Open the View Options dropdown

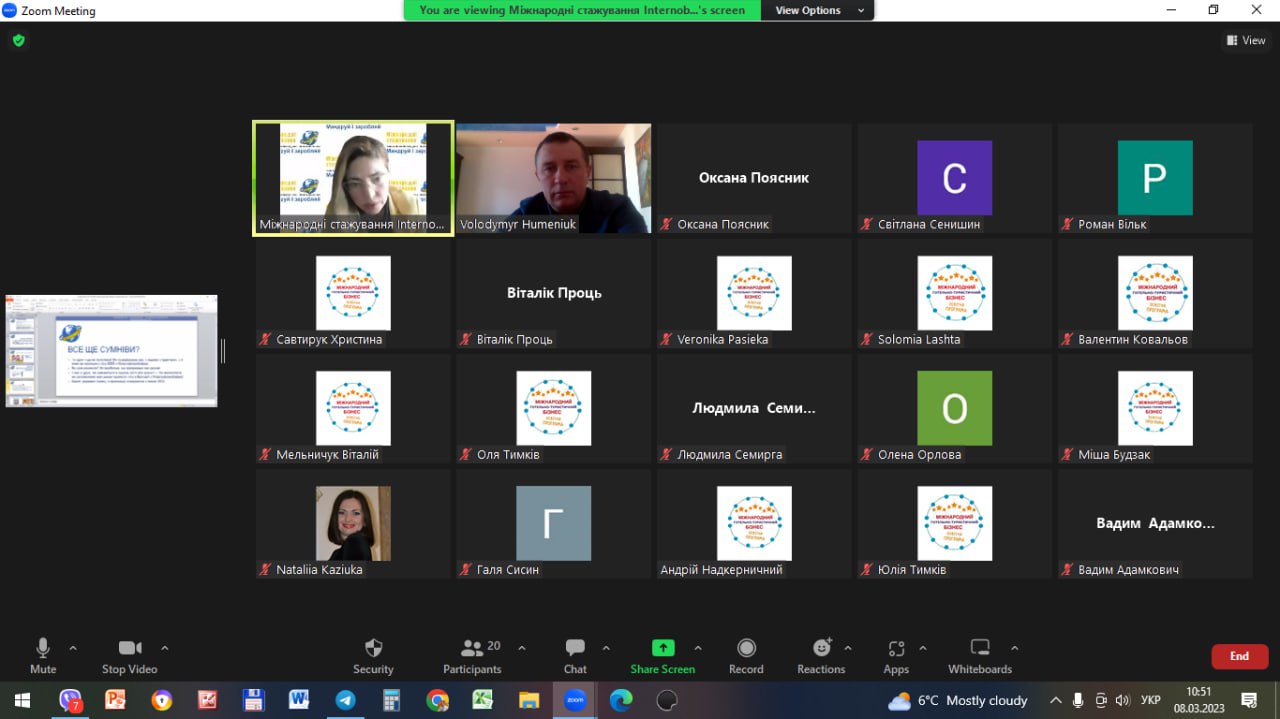817,10
